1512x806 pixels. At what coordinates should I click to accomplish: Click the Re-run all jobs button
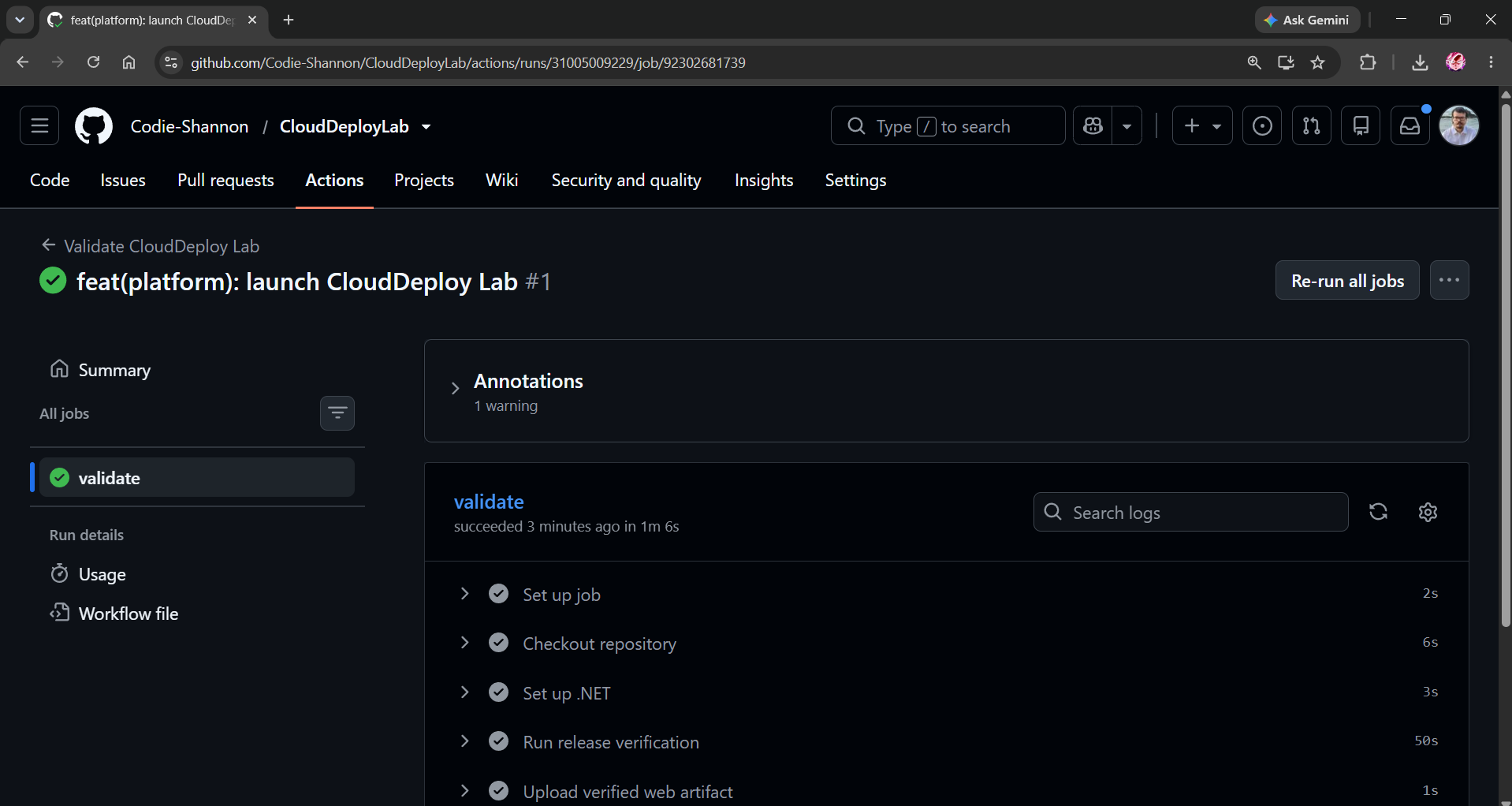1347,280
